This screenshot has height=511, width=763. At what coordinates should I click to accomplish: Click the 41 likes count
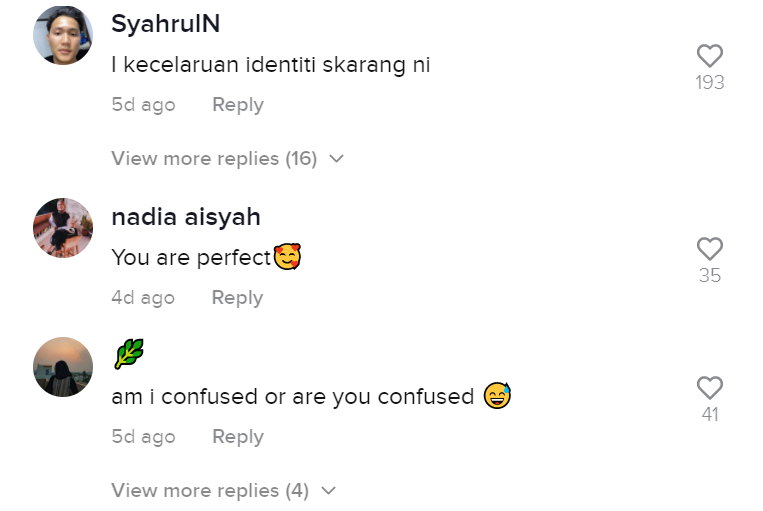click(x=709, y=414)
